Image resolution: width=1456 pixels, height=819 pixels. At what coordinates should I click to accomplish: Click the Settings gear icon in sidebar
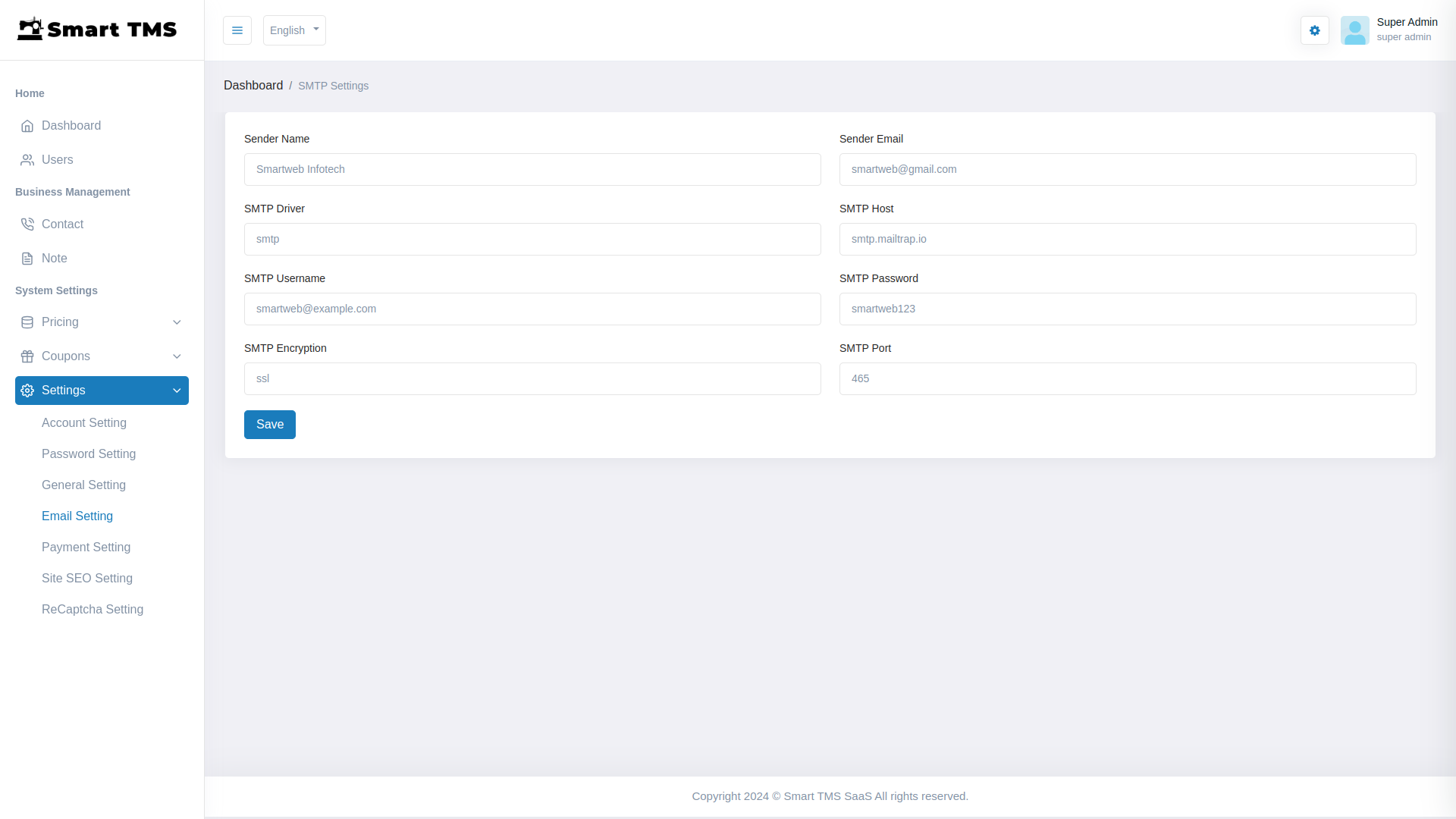click(x=27, y=390)
